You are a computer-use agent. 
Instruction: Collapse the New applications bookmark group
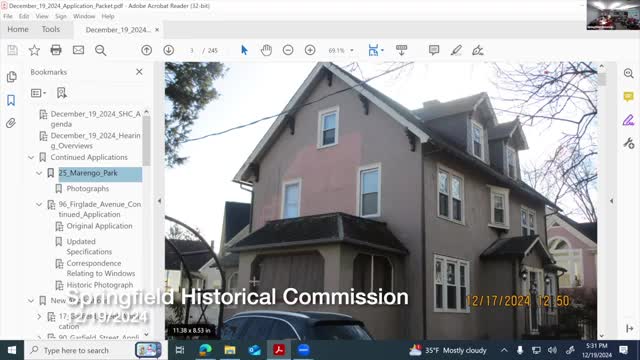31,301
